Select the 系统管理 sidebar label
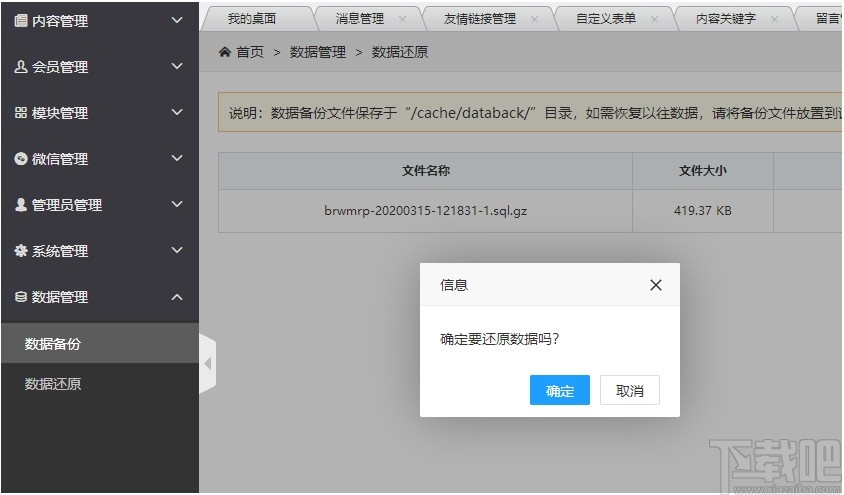Viewport: 844px width, 495px height. 60,251
